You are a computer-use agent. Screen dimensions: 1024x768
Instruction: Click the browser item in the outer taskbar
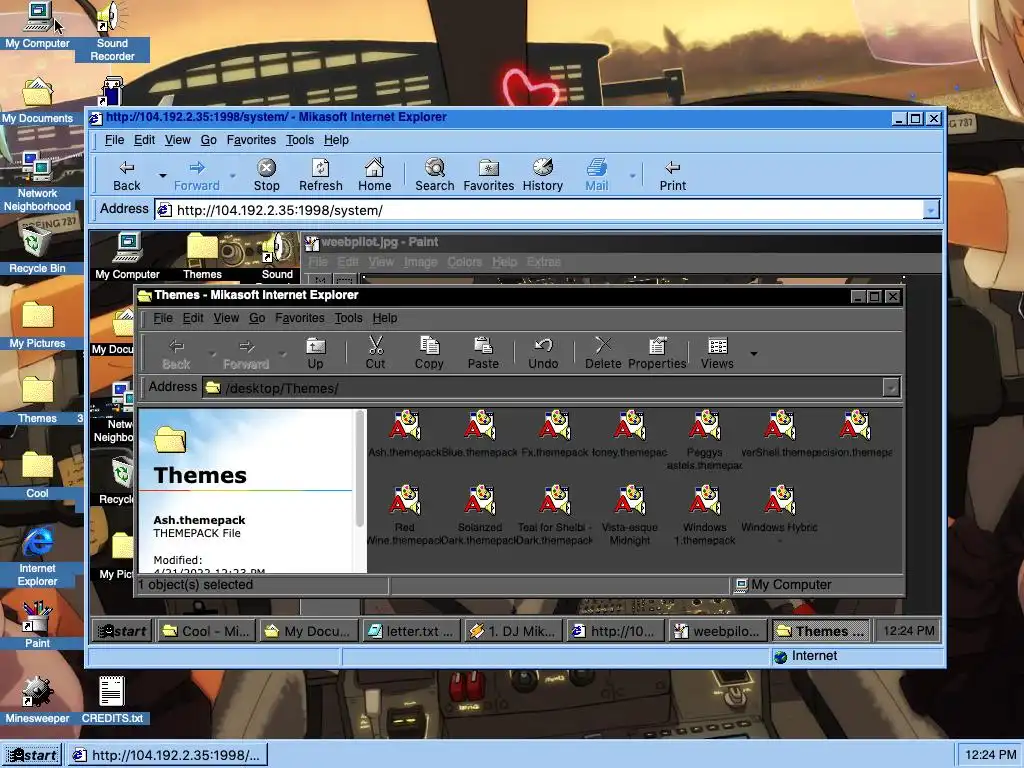[167, 755]
